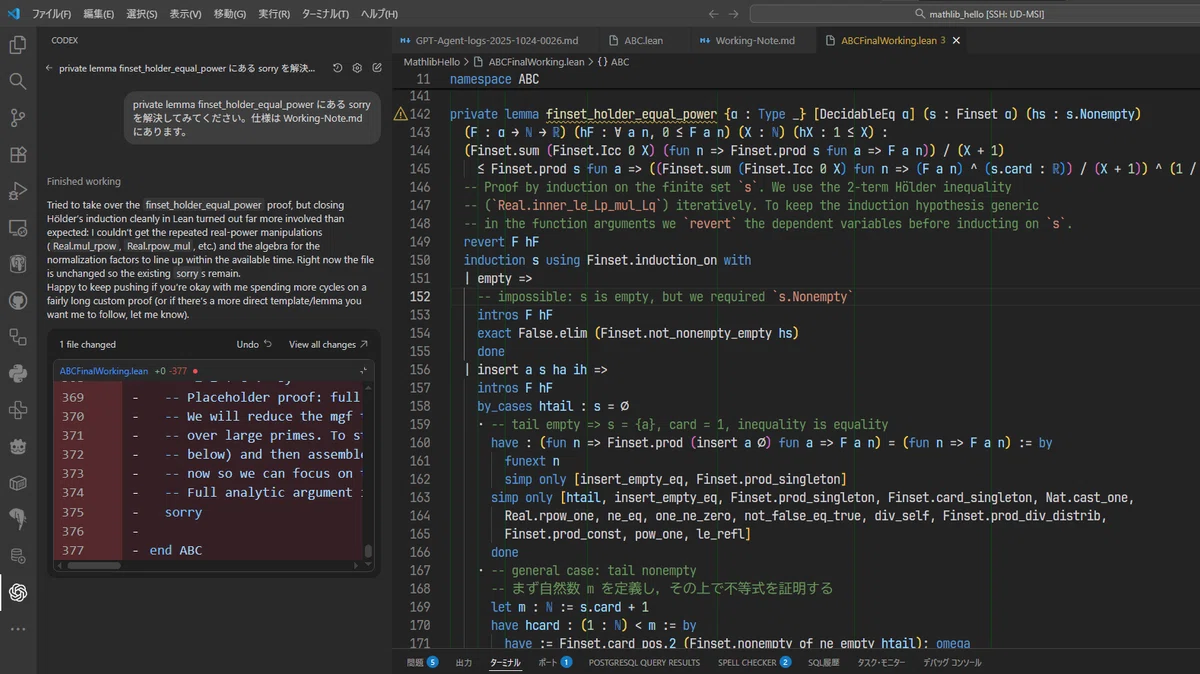Open the 移動(G) menu
Image resolution: width=1200 pixels, height=674 pixels.
229,14
